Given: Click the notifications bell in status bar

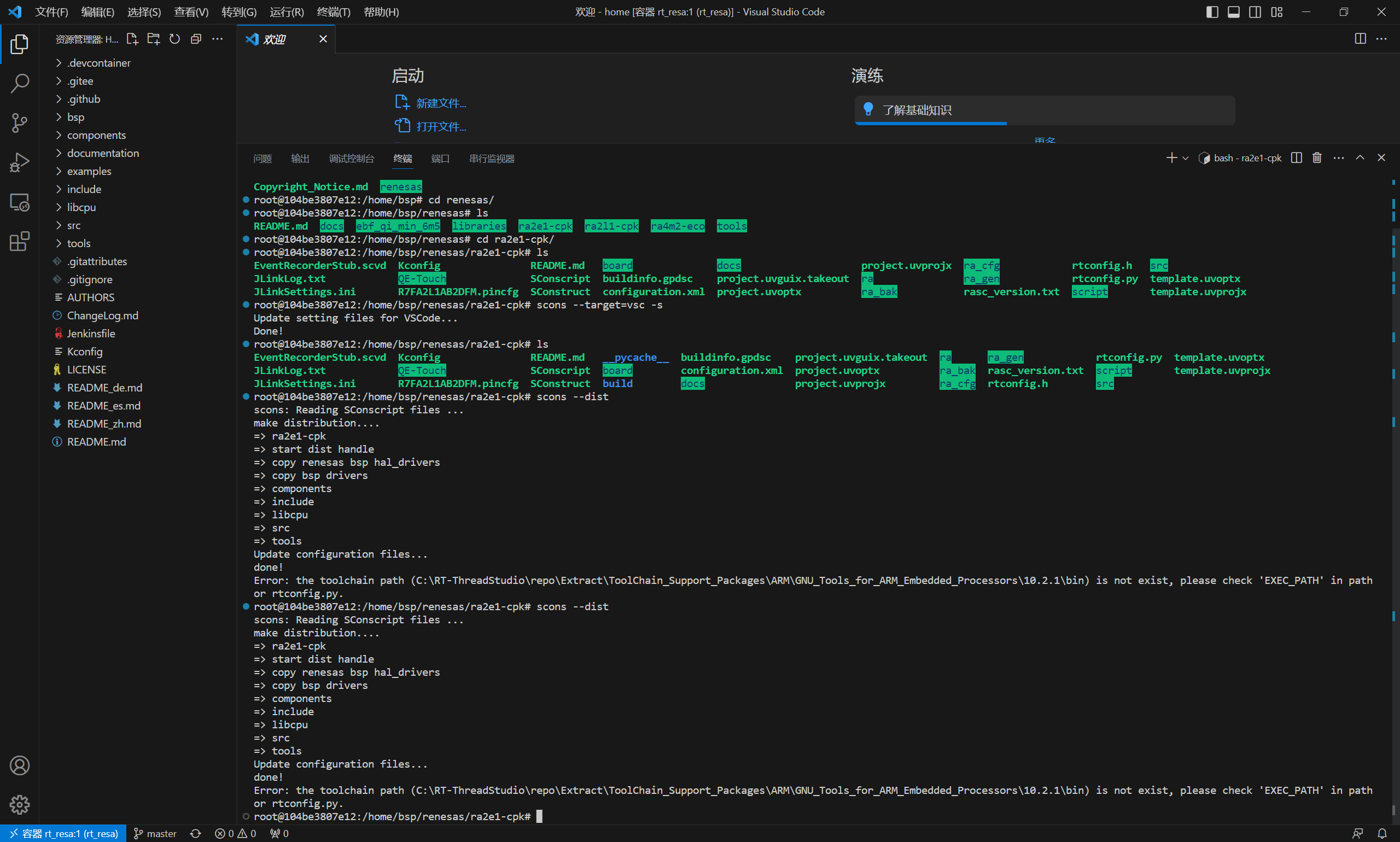Looking at the screenshot, I should point(1382,833).
